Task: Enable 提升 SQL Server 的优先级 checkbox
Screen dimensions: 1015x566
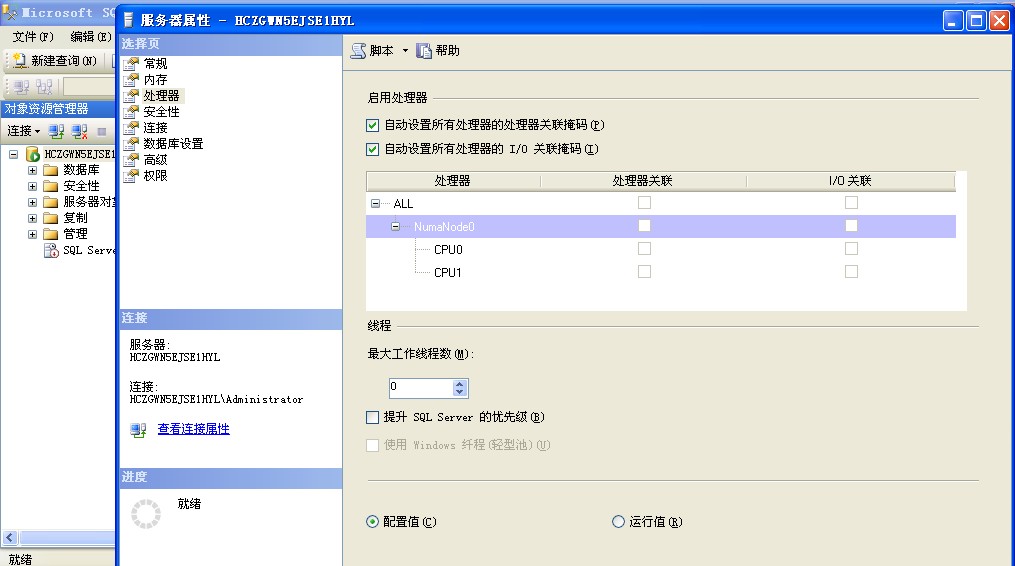Action: tap(372, 418)
